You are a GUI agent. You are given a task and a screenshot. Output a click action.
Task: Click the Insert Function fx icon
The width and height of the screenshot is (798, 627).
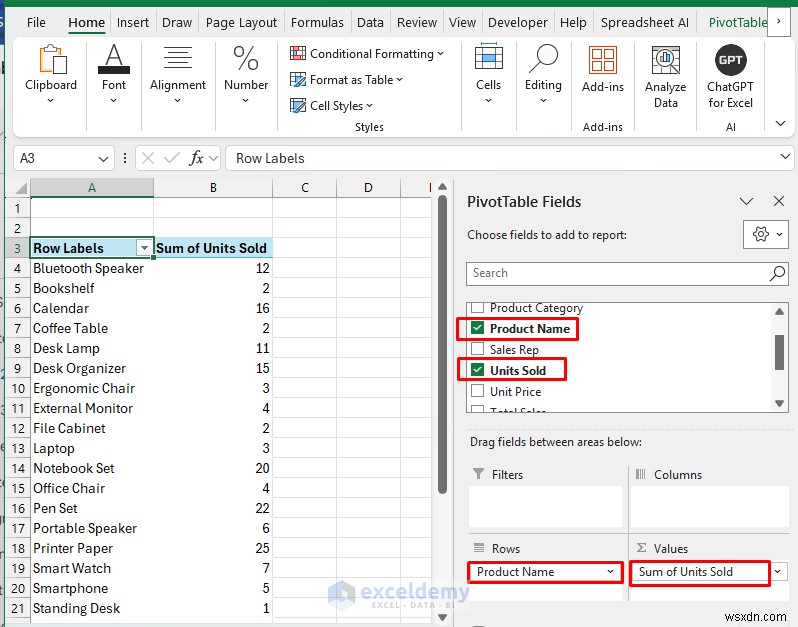click(x=196, y=158)
